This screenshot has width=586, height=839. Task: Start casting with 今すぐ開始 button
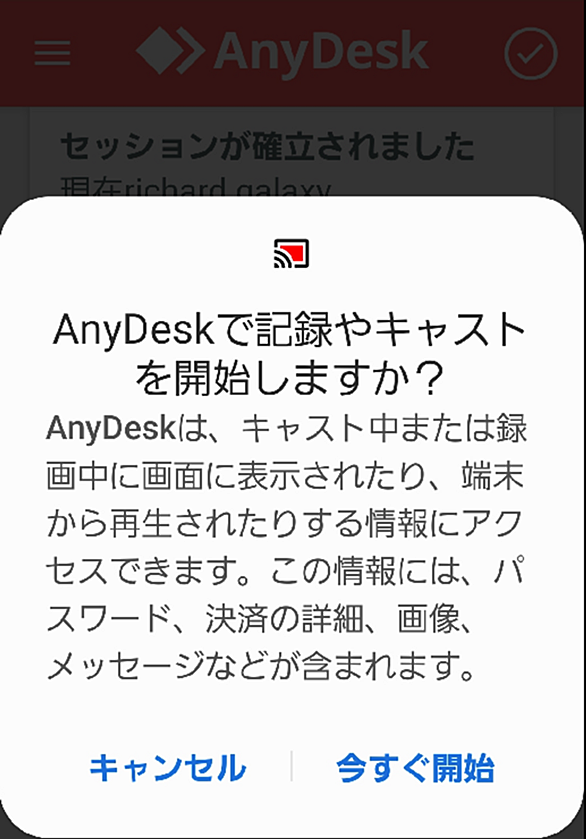[x=415, y=767]
